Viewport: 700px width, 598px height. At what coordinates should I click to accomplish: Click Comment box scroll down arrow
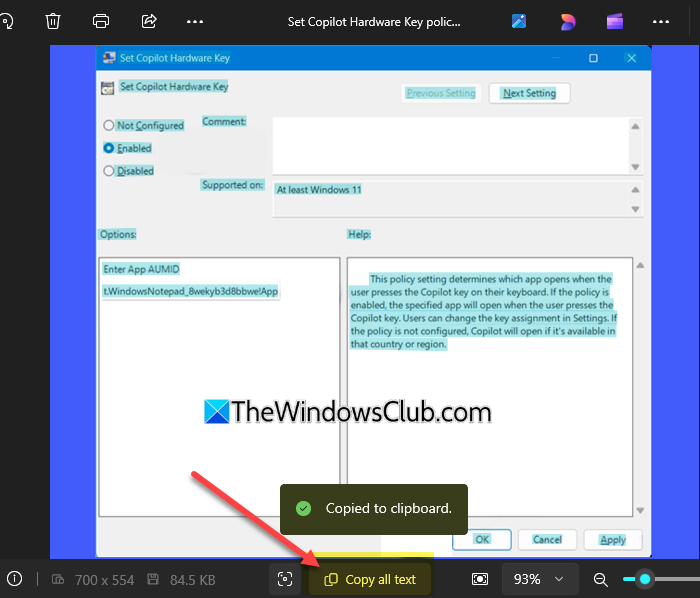point(635,167)
